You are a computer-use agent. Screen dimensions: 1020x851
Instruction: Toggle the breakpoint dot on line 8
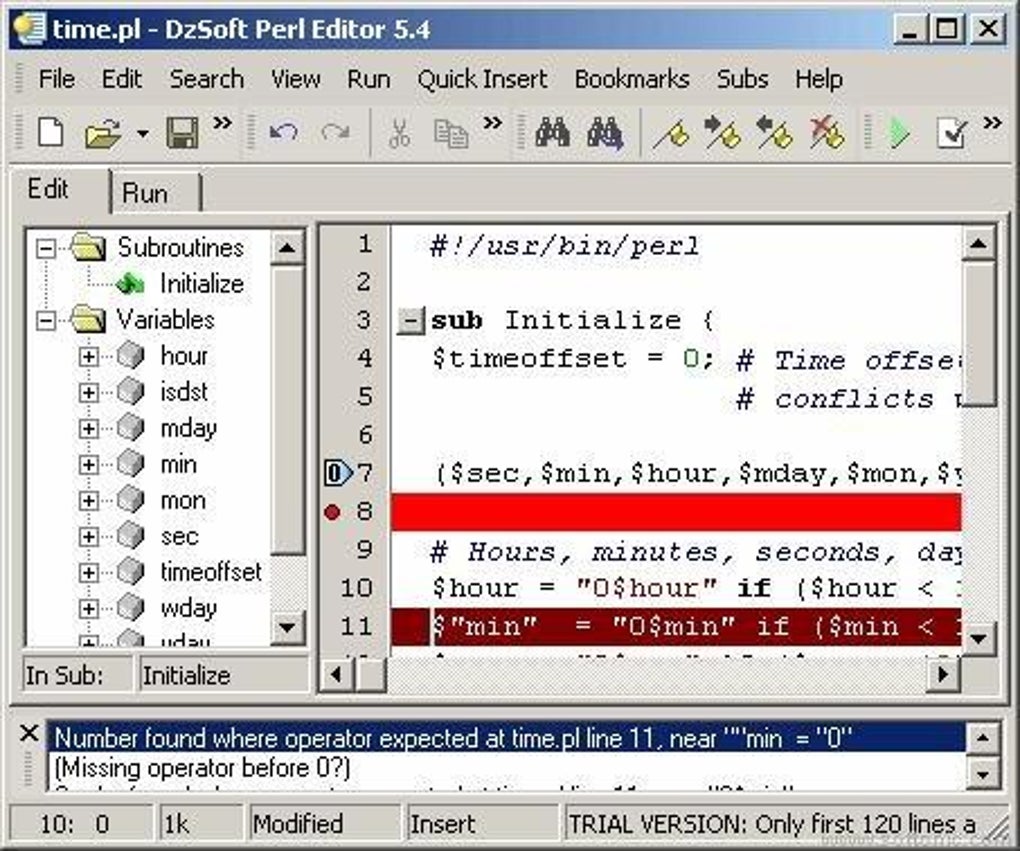coord(332,512)
